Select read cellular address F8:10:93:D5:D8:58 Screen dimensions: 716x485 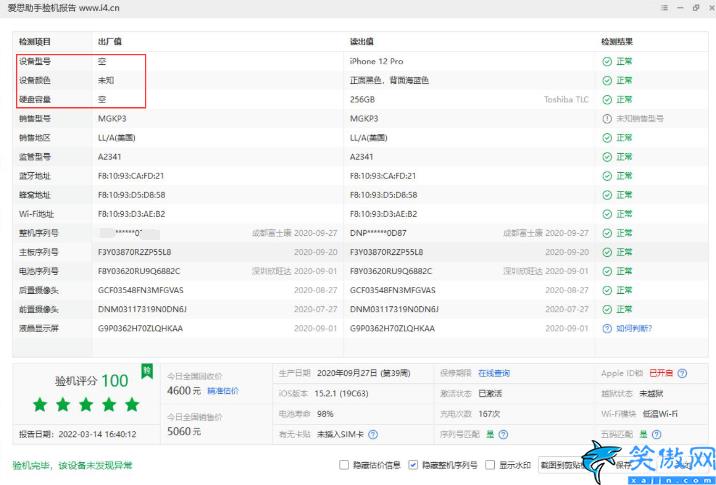click(x=384, y=195)
